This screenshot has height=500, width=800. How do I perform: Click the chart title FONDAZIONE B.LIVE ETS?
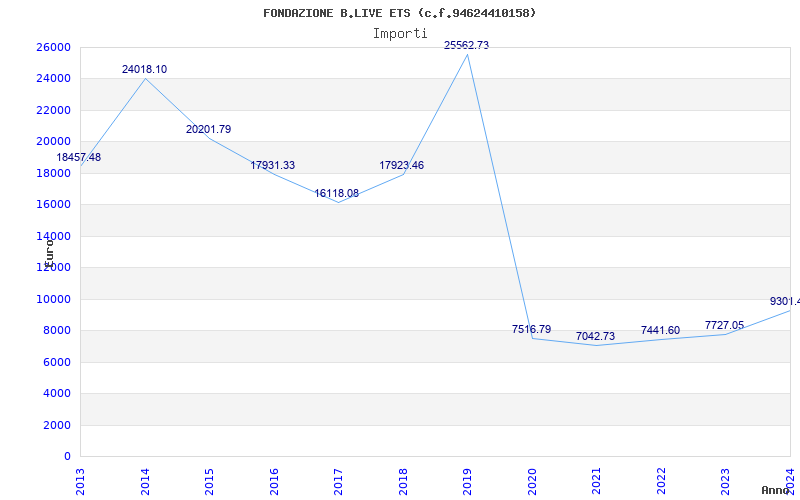[399, 13]
